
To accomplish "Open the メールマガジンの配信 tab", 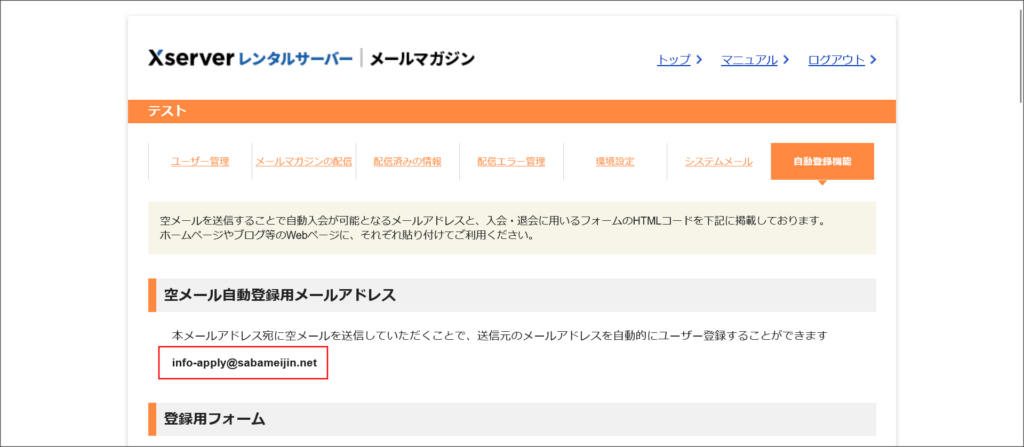I will [303, 162].
